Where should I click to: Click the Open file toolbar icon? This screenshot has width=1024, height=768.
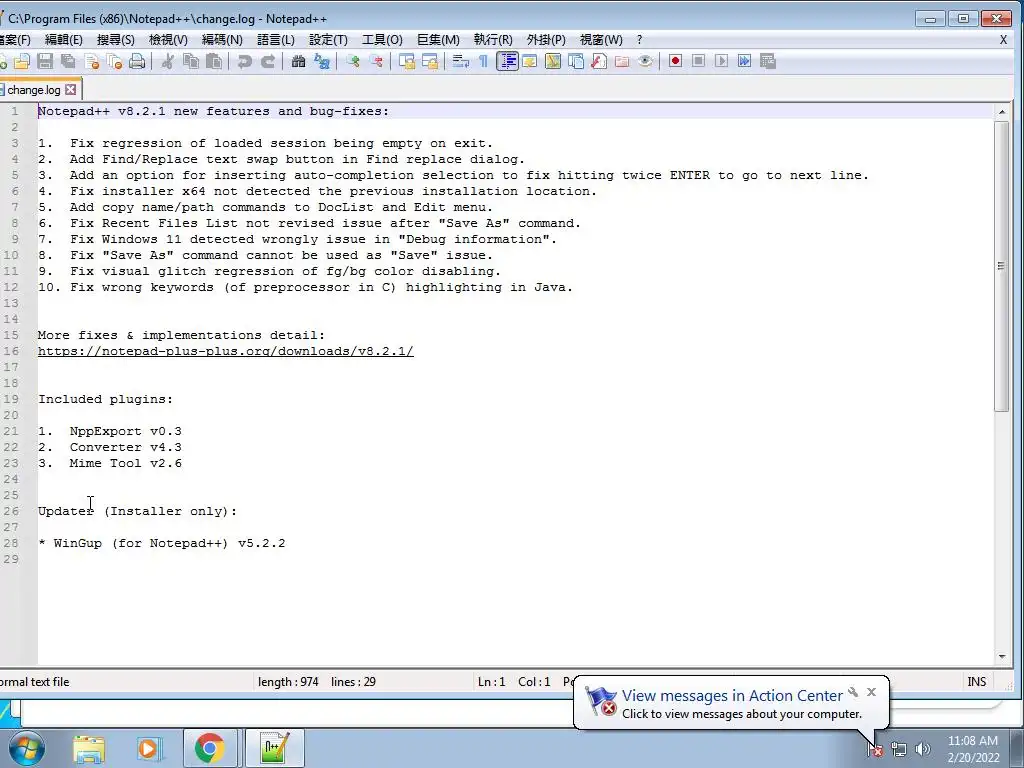coord(22,61)
